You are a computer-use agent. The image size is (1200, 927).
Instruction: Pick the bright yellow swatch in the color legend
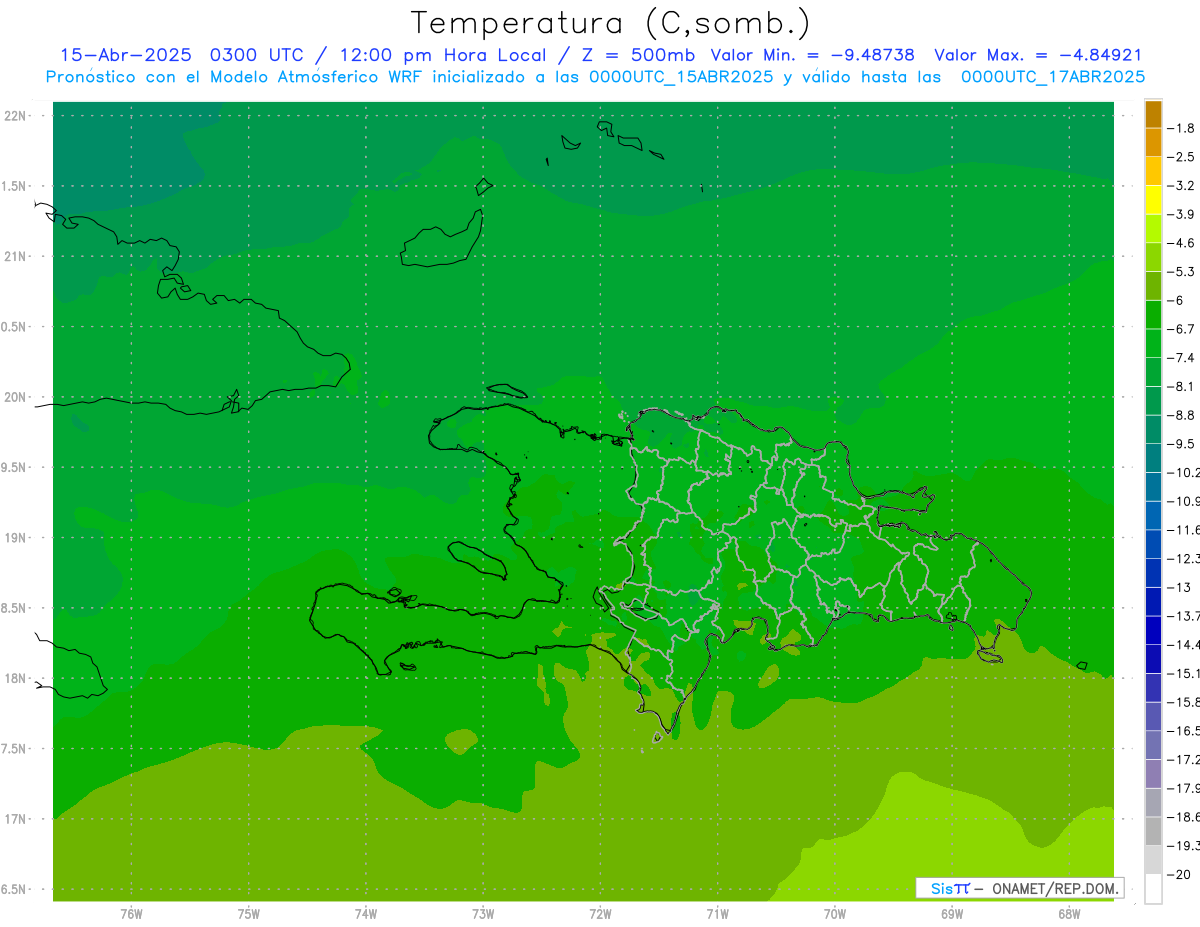(1153, 200)
